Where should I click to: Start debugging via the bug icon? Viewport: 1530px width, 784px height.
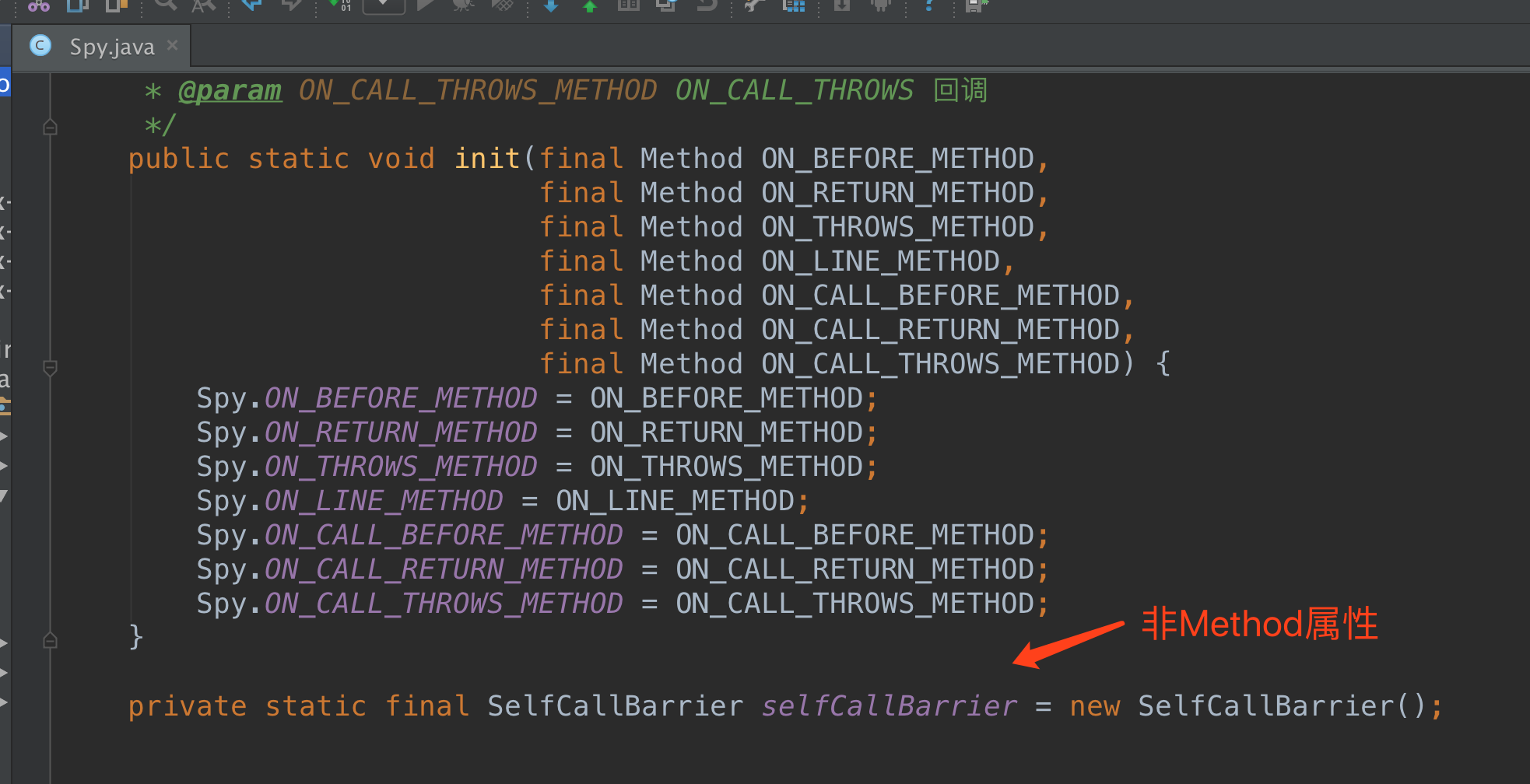coord(464,6)
